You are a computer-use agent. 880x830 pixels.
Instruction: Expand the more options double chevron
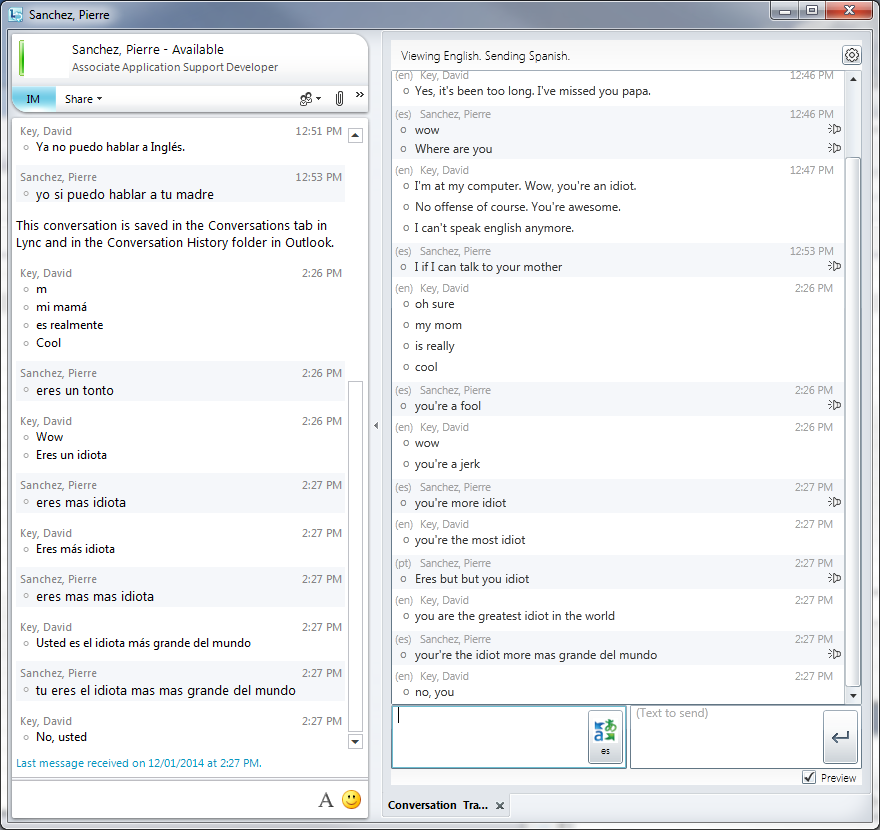[360, 95]
